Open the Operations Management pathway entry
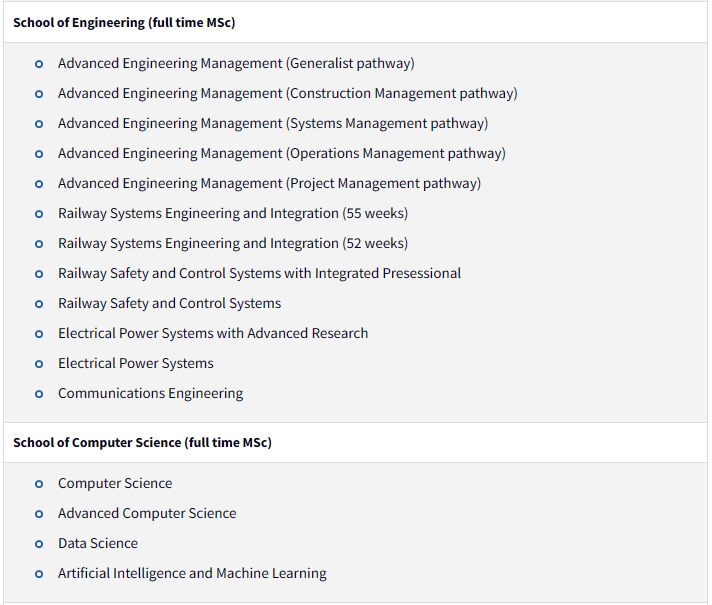712x605 pixels. pyautogui.click(x=282, y=153)
